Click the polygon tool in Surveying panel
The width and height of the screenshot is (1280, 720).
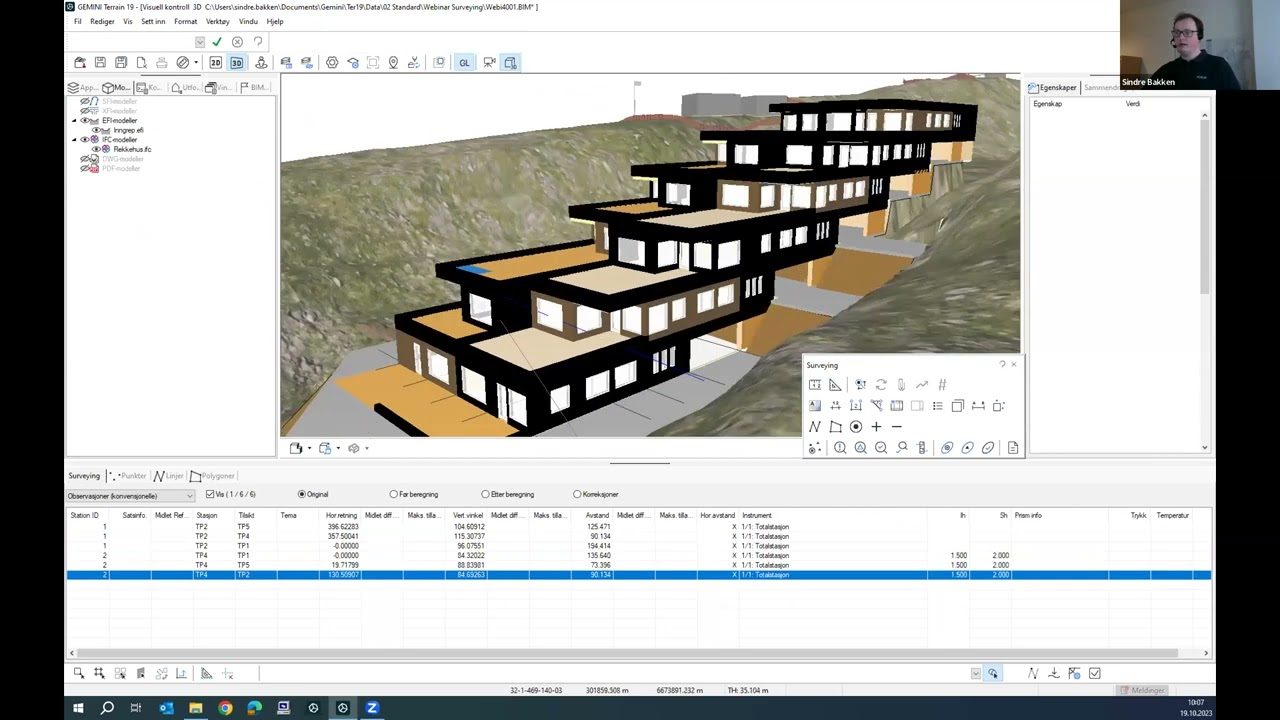836,427
